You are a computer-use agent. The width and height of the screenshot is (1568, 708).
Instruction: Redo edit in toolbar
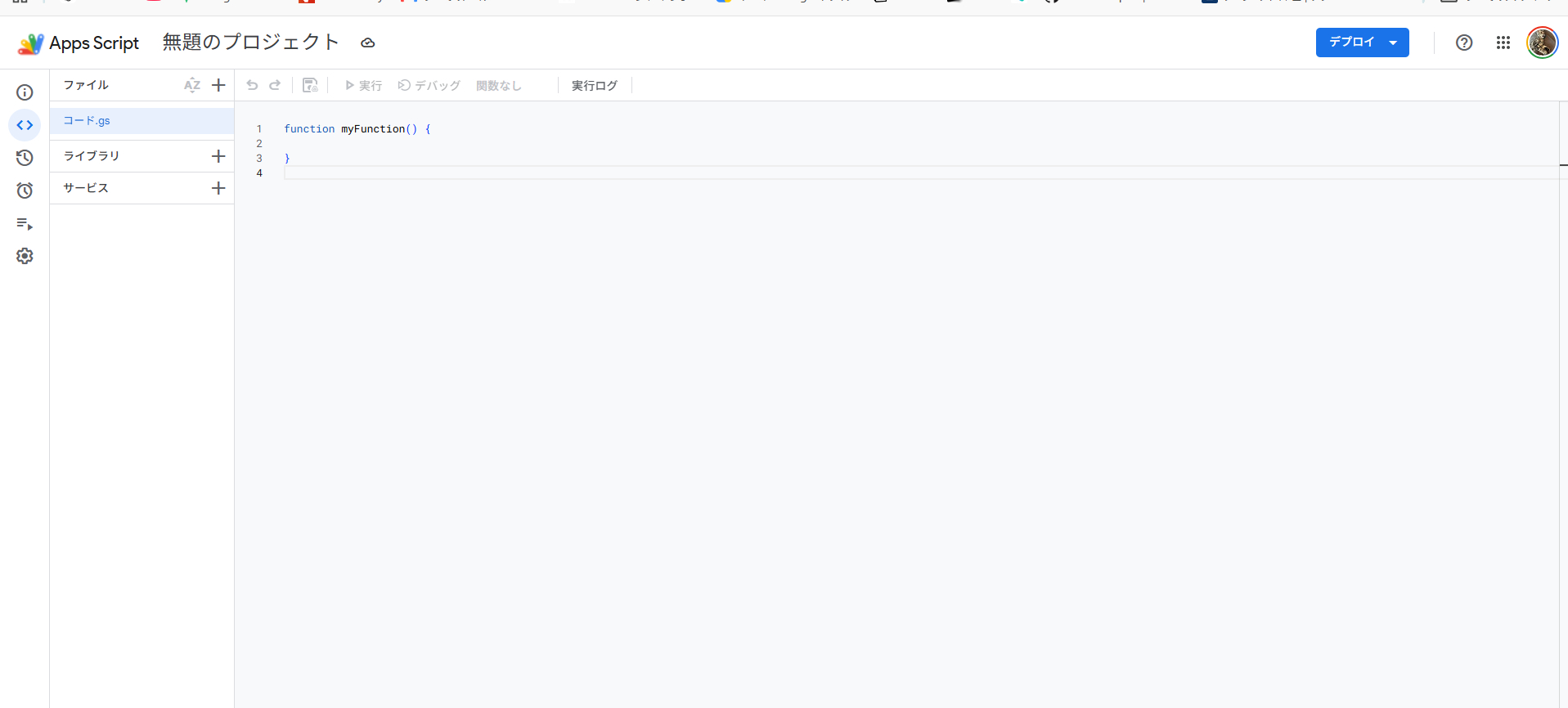pos(275,85)
